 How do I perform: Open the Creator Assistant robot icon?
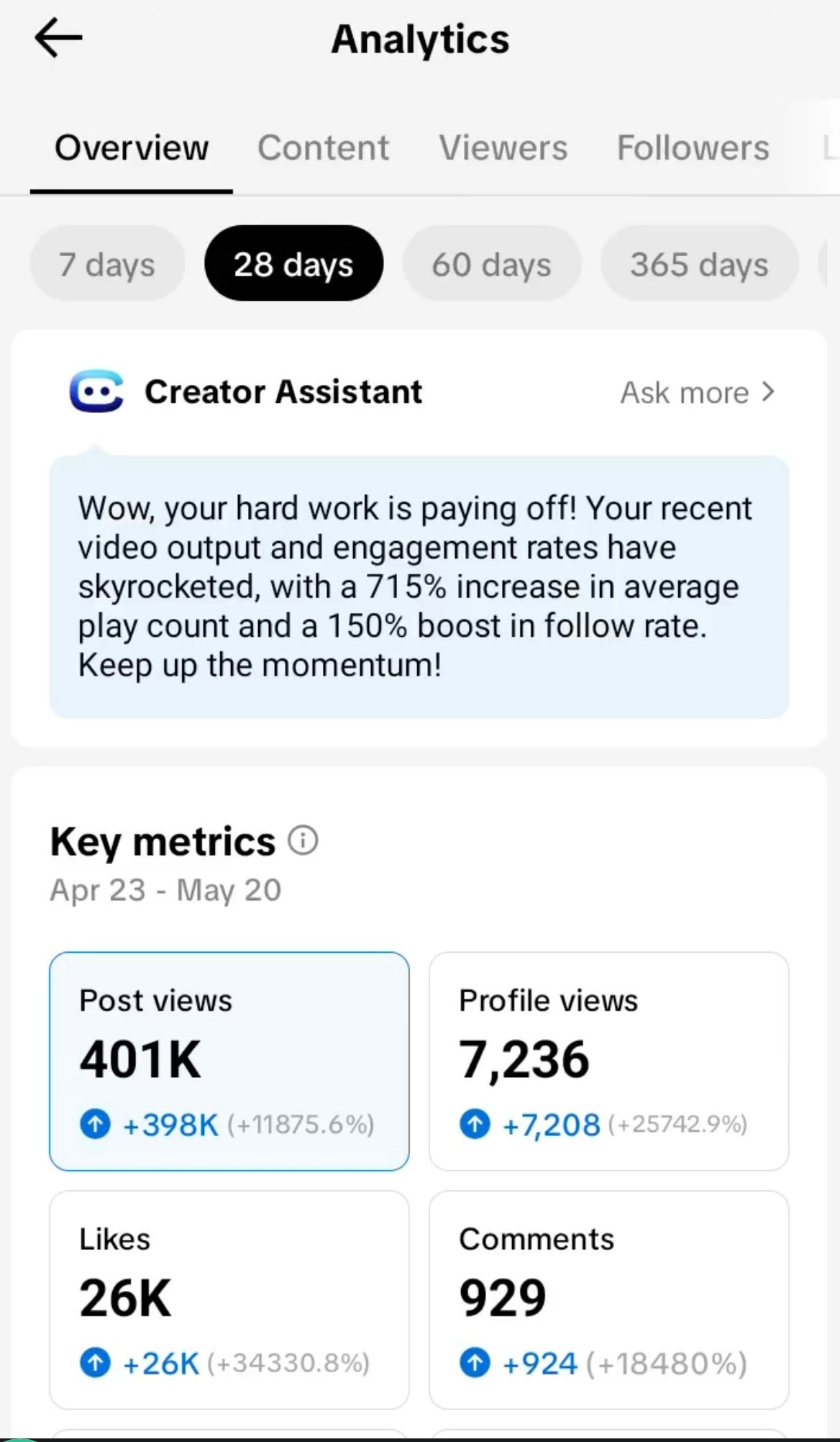point(96,391)
